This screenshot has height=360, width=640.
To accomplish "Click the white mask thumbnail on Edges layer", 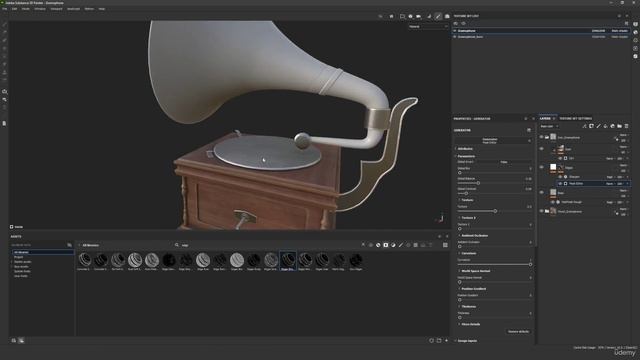I will pos(553,167).
